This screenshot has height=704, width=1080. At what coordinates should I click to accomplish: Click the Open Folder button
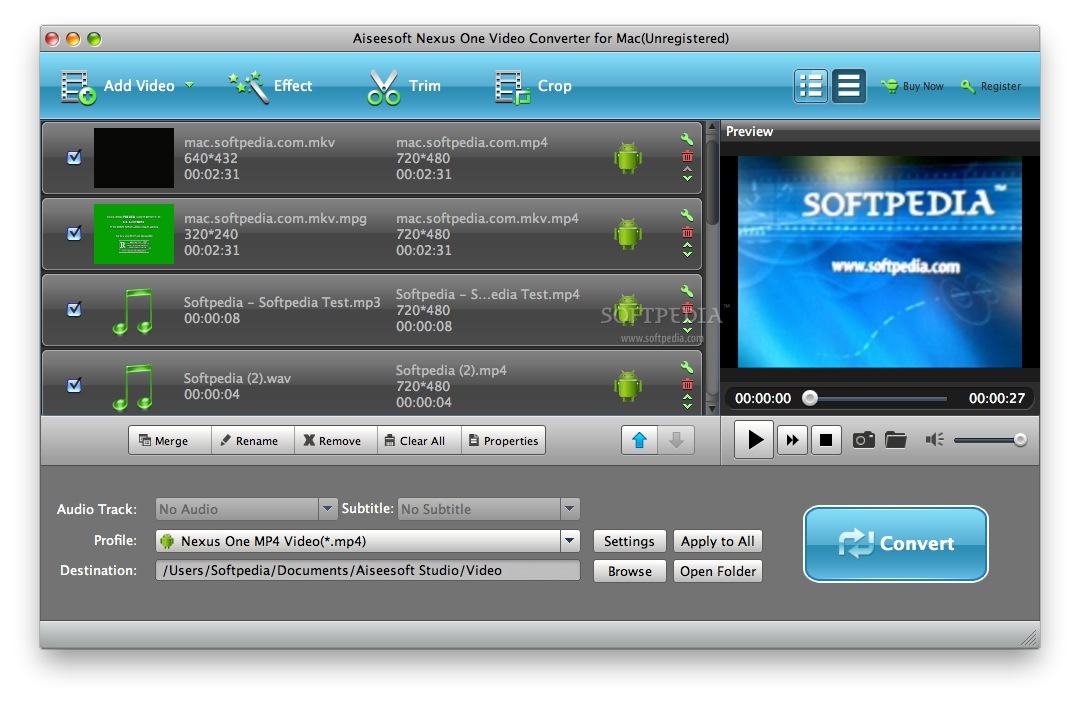(718, 571)
